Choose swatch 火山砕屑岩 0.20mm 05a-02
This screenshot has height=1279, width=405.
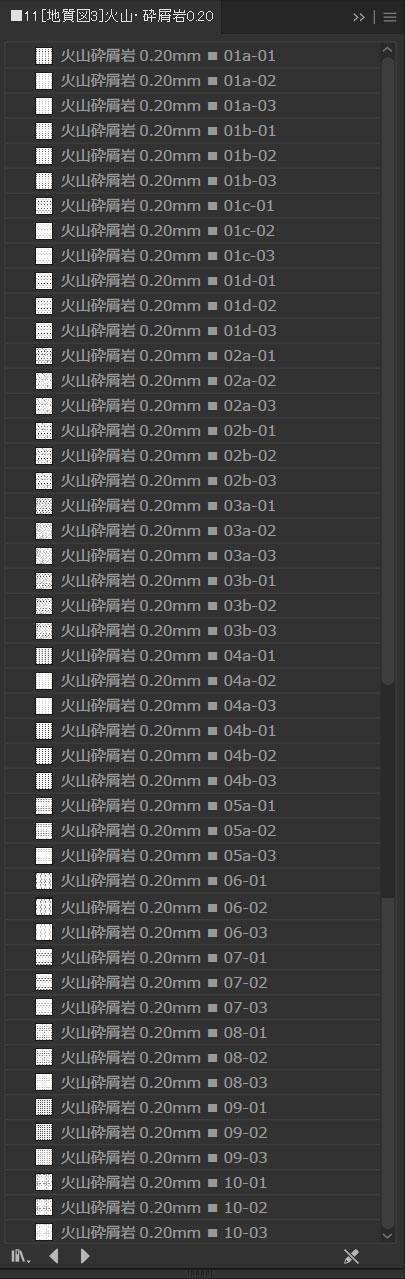(192, 831)
